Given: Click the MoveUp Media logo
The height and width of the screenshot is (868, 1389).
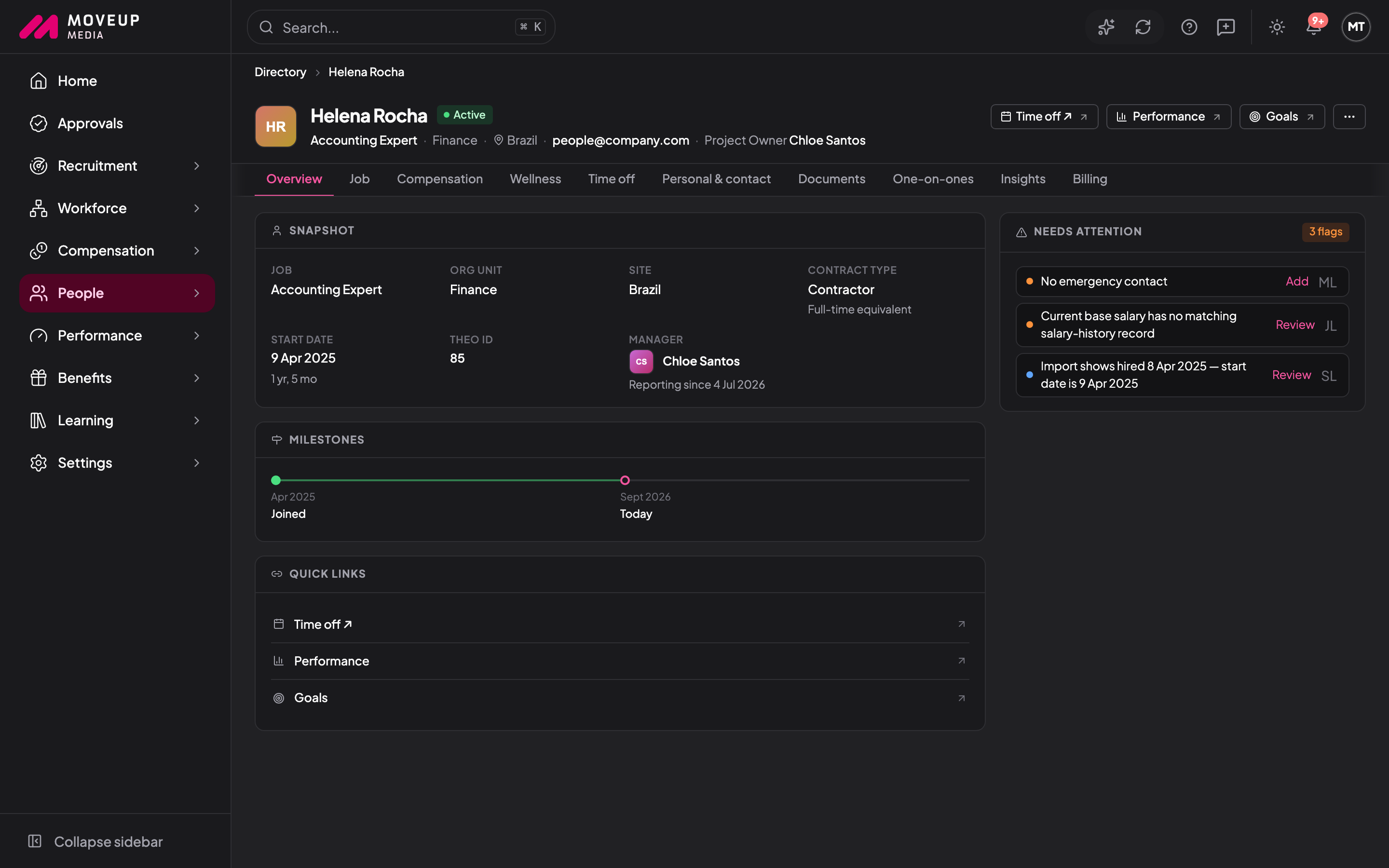Looking at the screenshot, I should click(80, 27).
